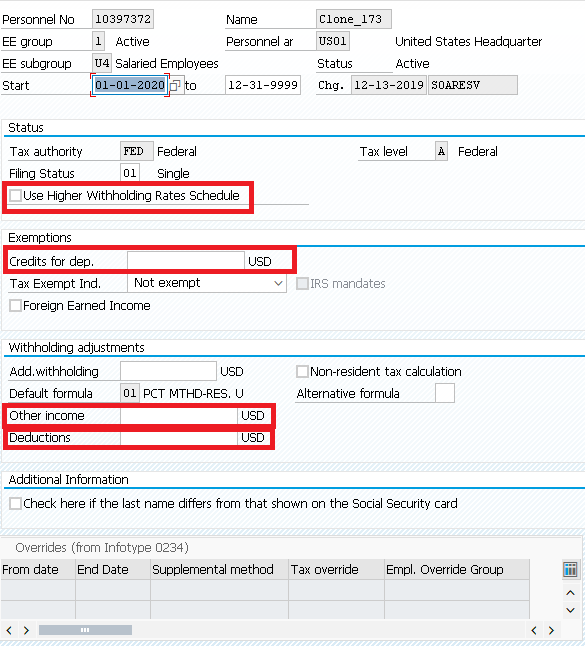Check the Foreign Earned Income box
Screen dimensions: 585x646
pos(16,306)
